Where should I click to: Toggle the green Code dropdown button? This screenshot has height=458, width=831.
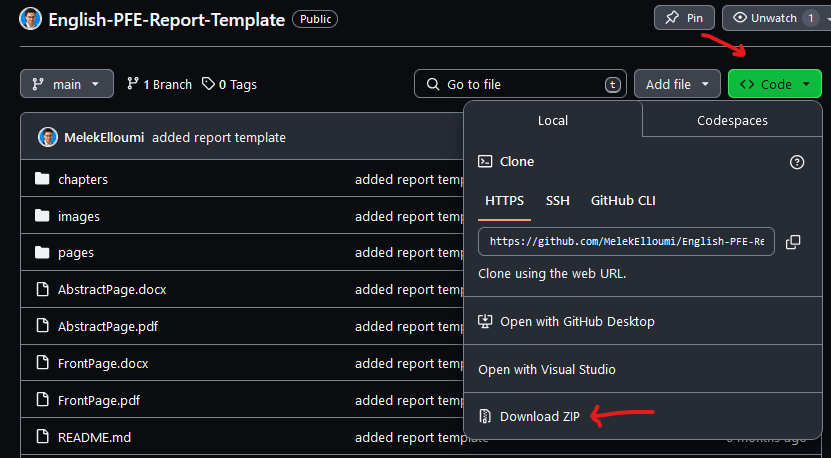(x=775, y=84)
